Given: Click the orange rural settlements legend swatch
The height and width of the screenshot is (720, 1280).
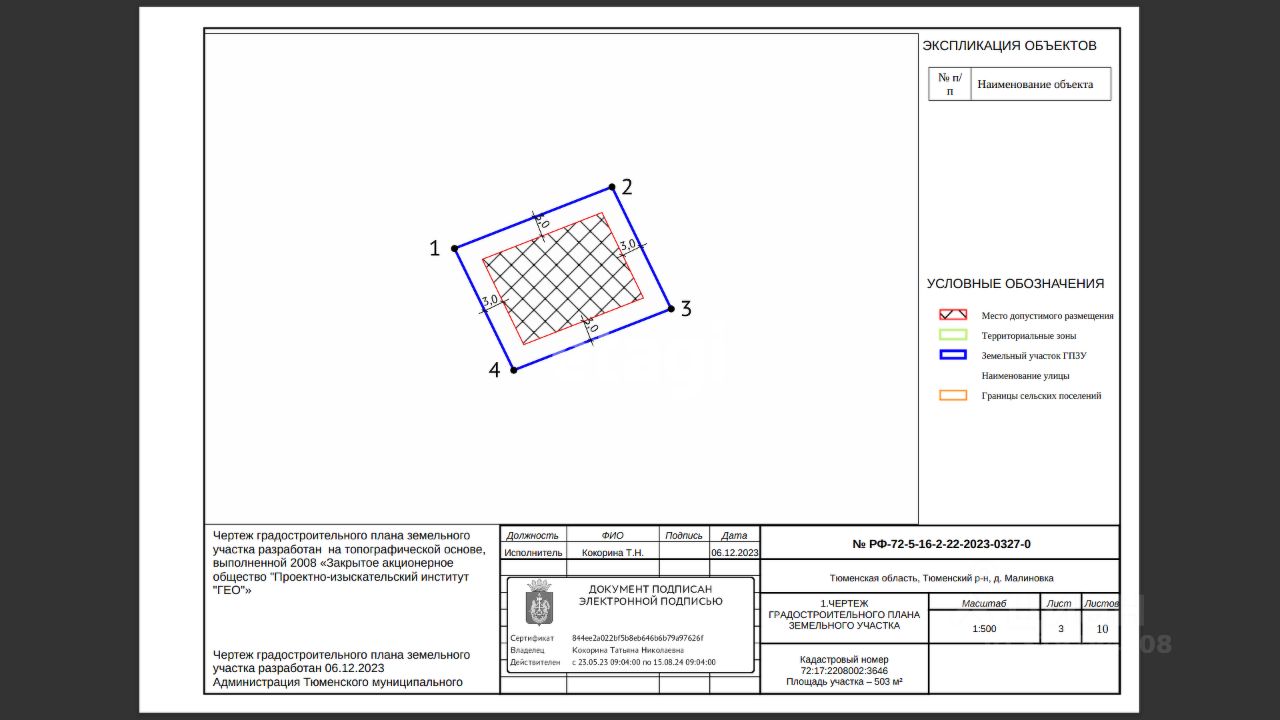Looking at the screenshot, I should point(953,395).
